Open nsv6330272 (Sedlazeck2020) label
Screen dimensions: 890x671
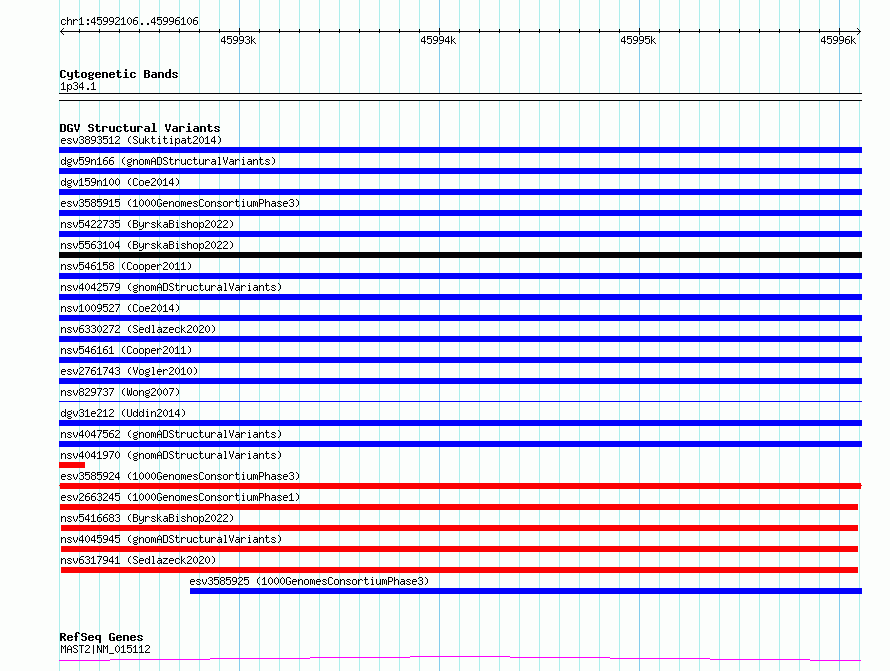[138, 329]
